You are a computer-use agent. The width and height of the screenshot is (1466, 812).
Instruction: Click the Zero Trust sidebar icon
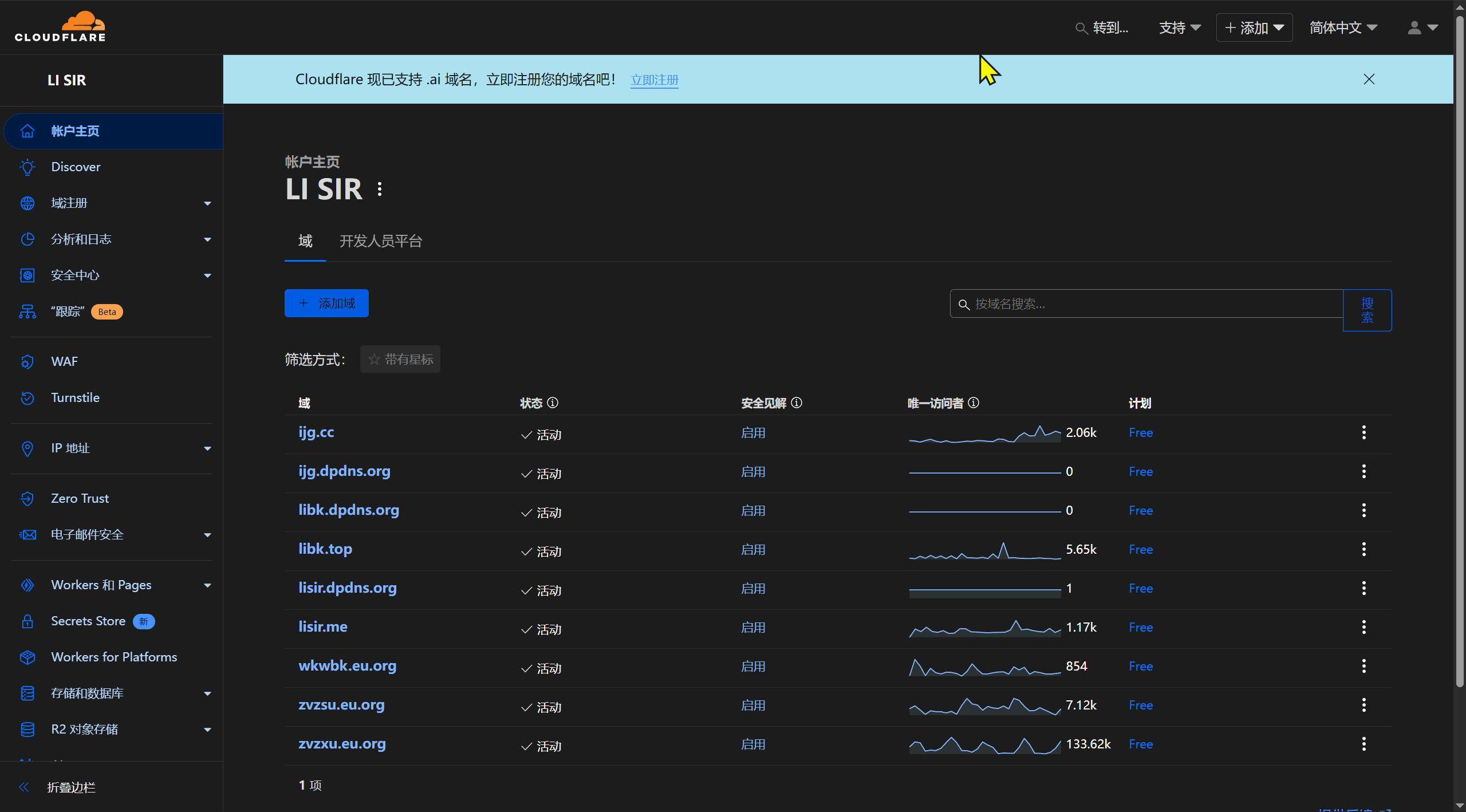point(27,499)
